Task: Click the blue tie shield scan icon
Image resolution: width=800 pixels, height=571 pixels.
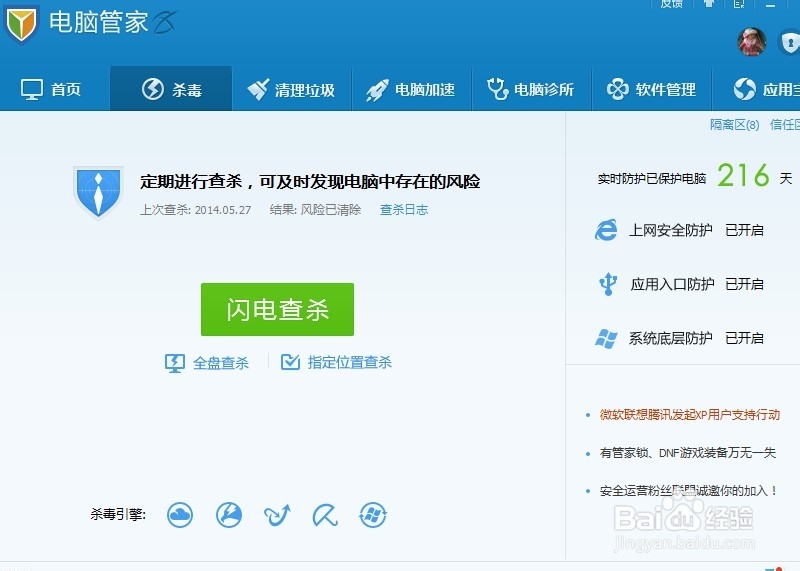Action: [98, 192]
